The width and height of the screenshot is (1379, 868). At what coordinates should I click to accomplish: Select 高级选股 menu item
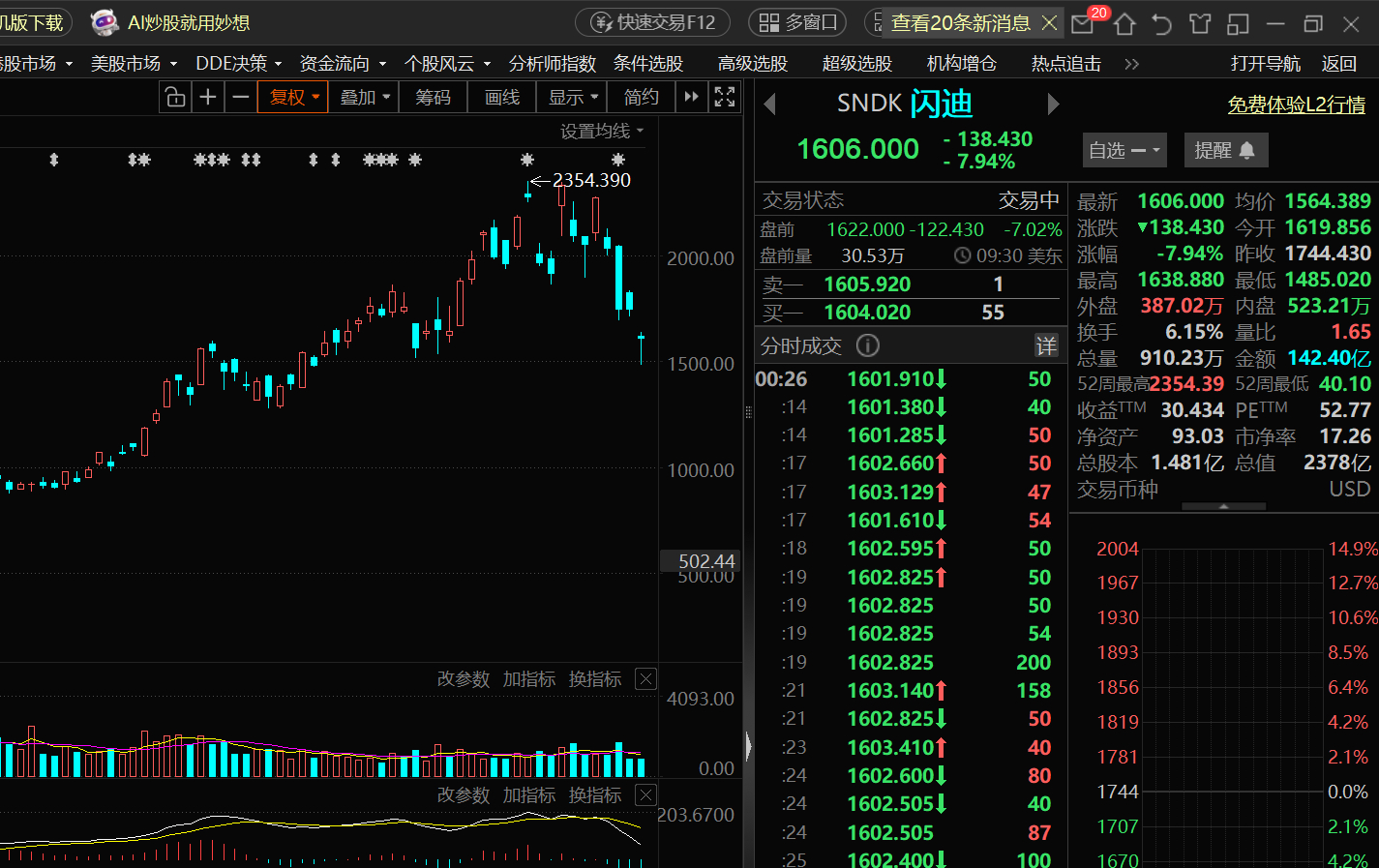tap(753, 64)
